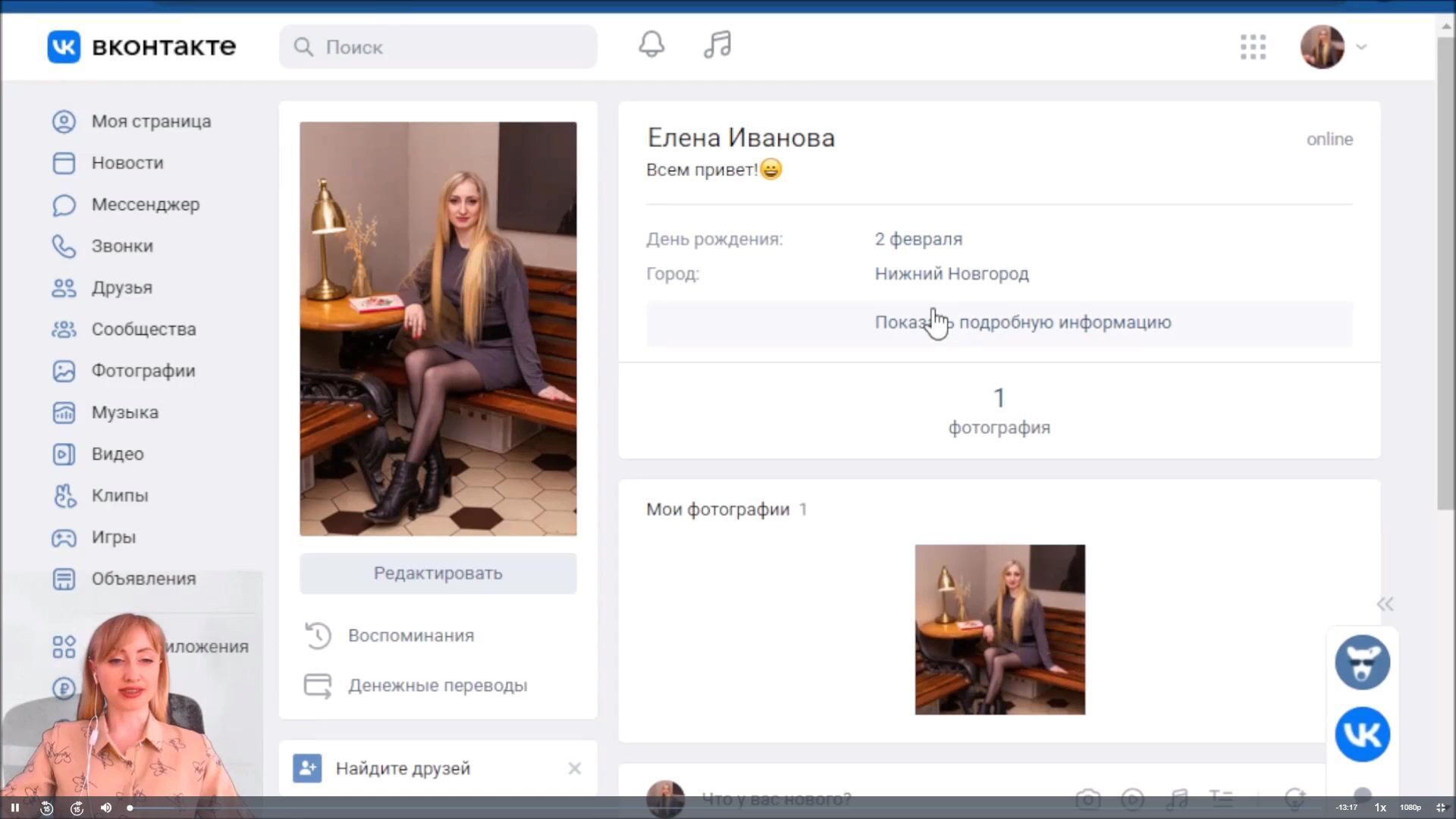Click status text Всем привет!
The image size is (1456, 819).
coord(701,170)
